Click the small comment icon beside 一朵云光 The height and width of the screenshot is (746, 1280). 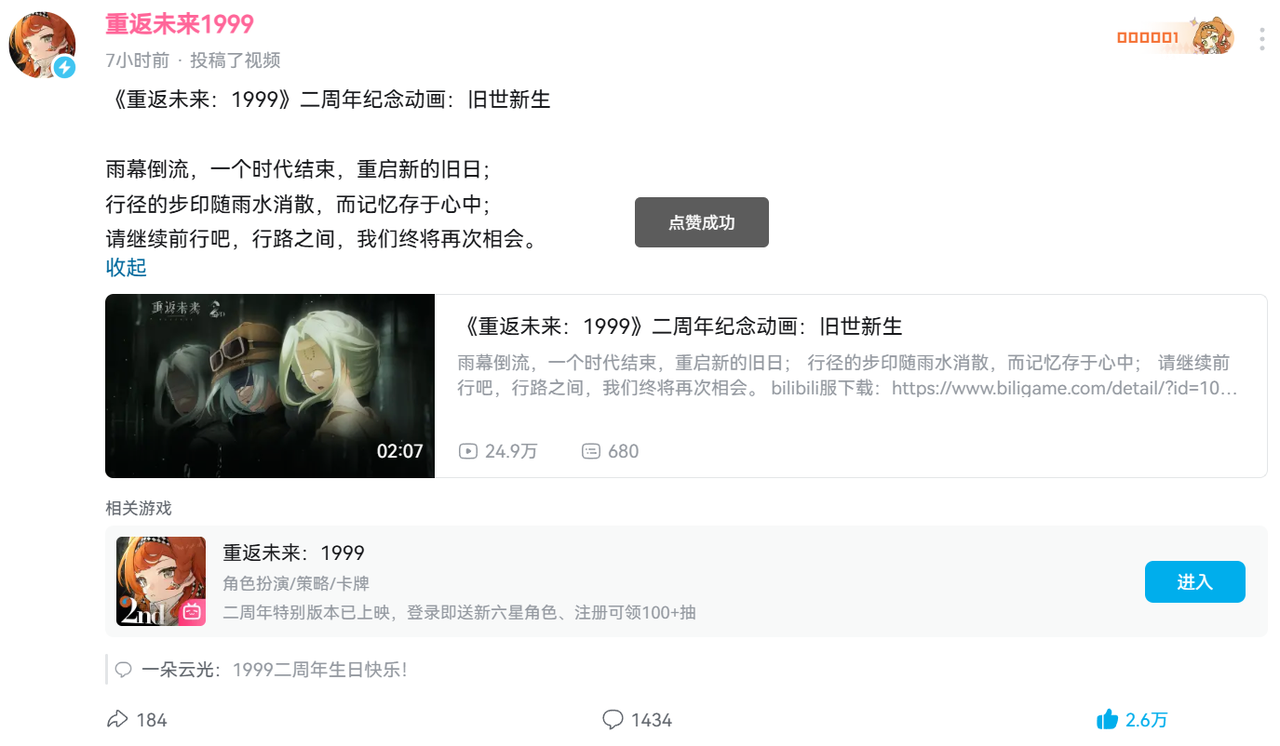click(x=123, y=669)
